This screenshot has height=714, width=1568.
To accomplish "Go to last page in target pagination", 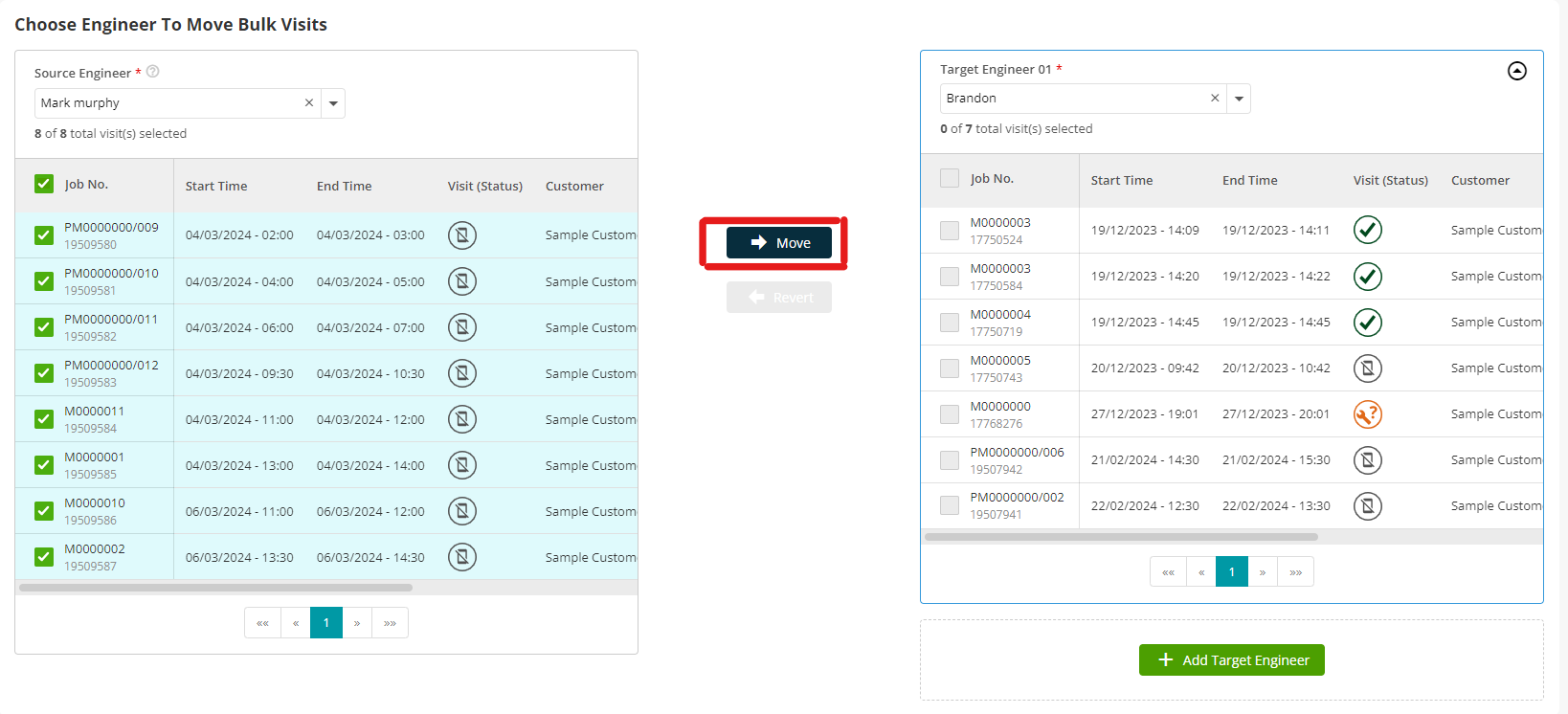I will [1295, 572].
